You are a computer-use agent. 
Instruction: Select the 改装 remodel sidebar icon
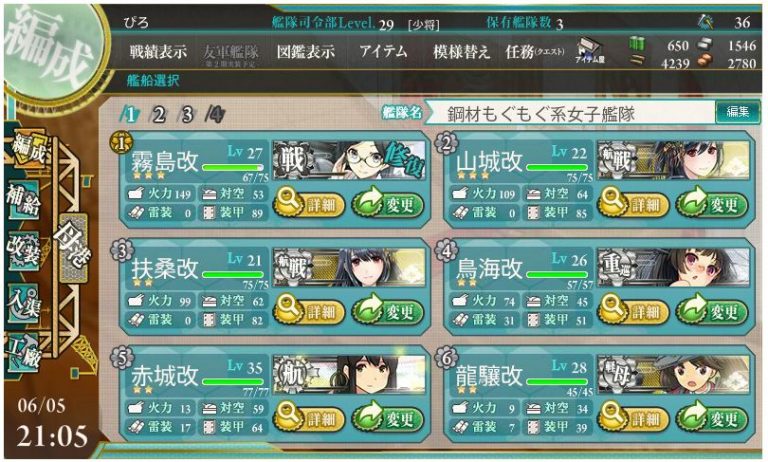coord(23,250)
